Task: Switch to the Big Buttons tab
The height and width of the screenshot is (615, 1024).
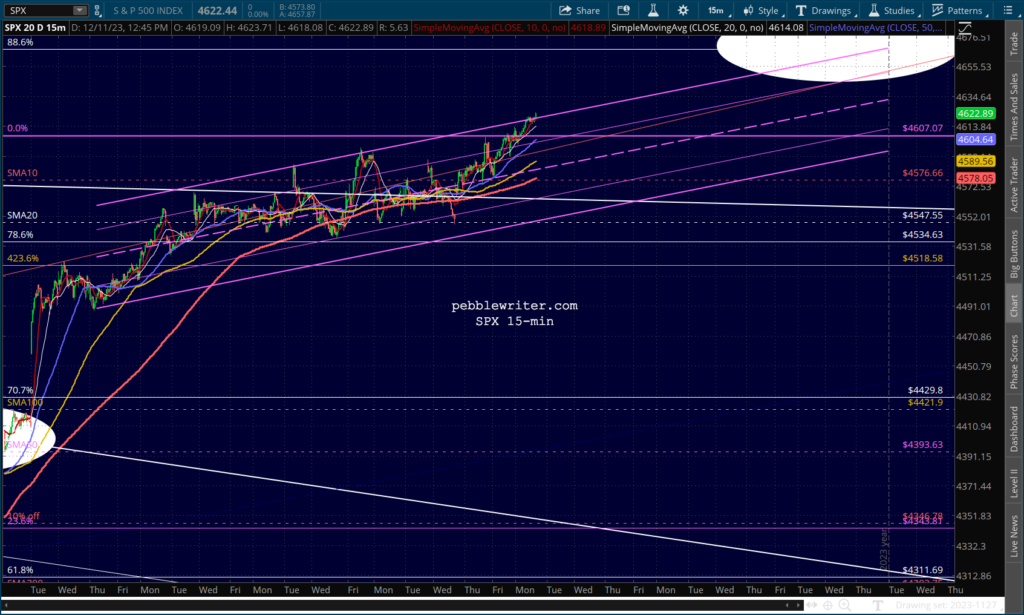Action: coord(1014,253)
